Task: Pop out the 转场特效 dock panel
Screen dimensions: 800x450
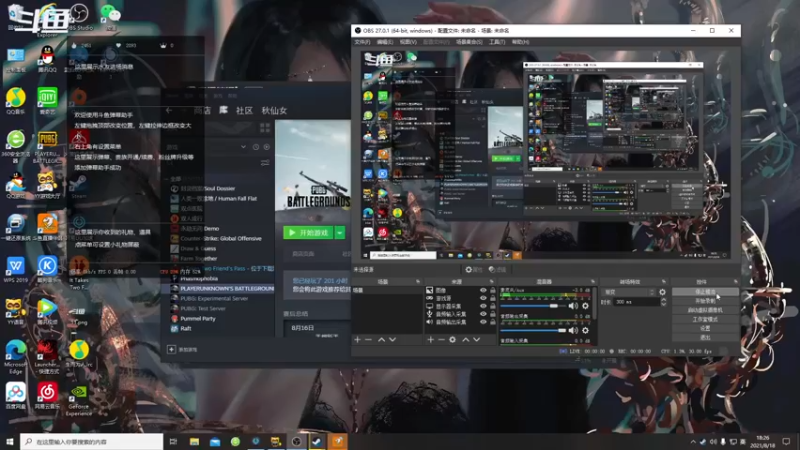Action: click(x=664, y=282)
